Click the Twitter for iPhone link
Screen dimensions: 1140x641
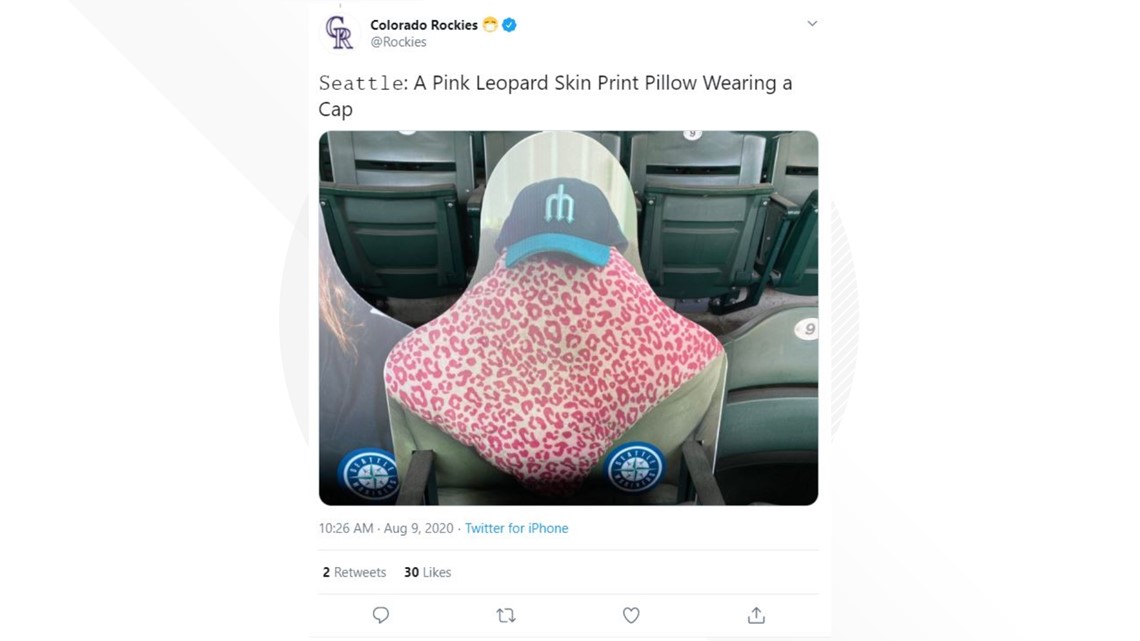[516, 528]
